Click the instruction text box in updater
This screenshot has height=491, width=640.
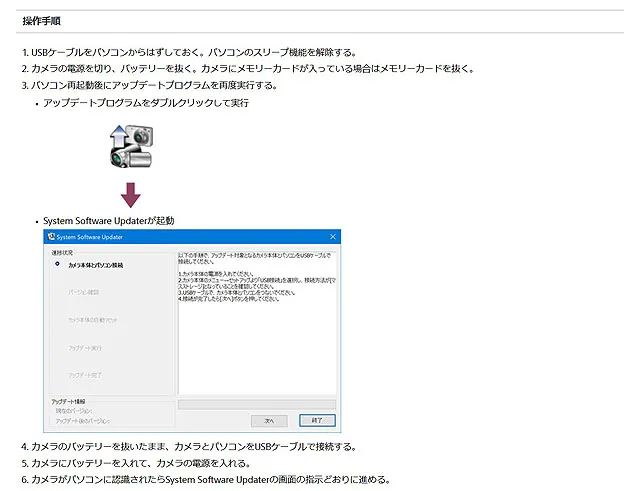tap(257, 323)
